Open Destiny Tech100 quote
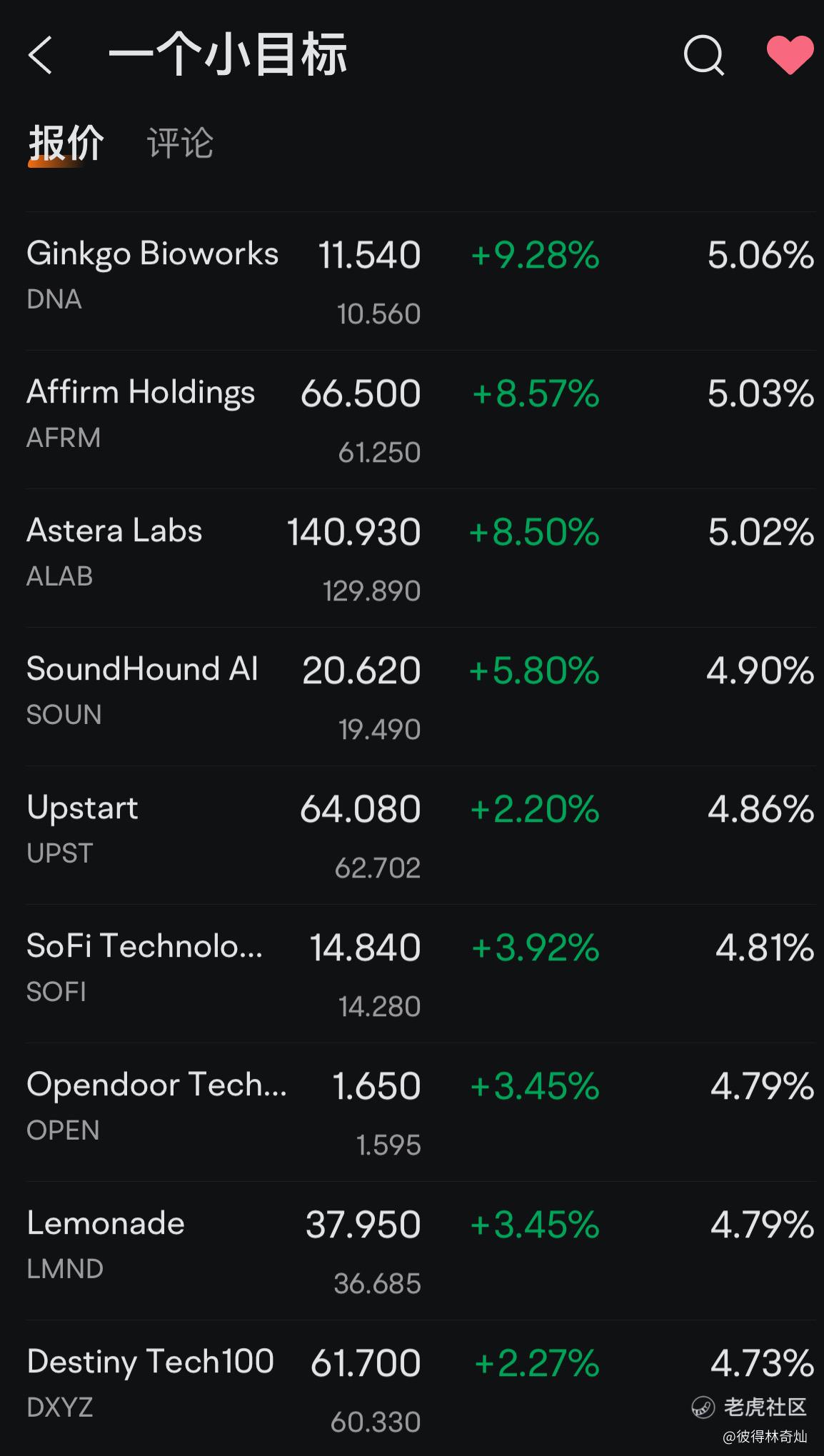The width and height of the screenshot is (824, 1456). pos(150,1362)
